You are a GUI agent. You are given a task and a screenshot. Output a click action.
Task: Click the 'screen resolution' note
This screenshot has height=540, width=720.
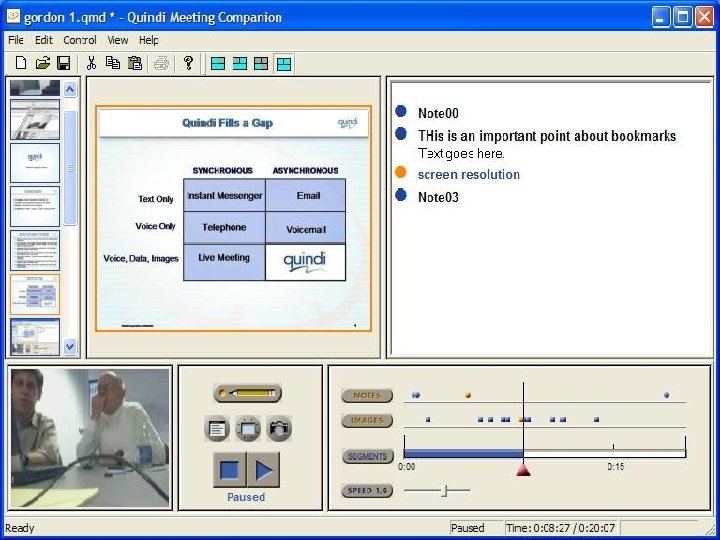[469, 174]
